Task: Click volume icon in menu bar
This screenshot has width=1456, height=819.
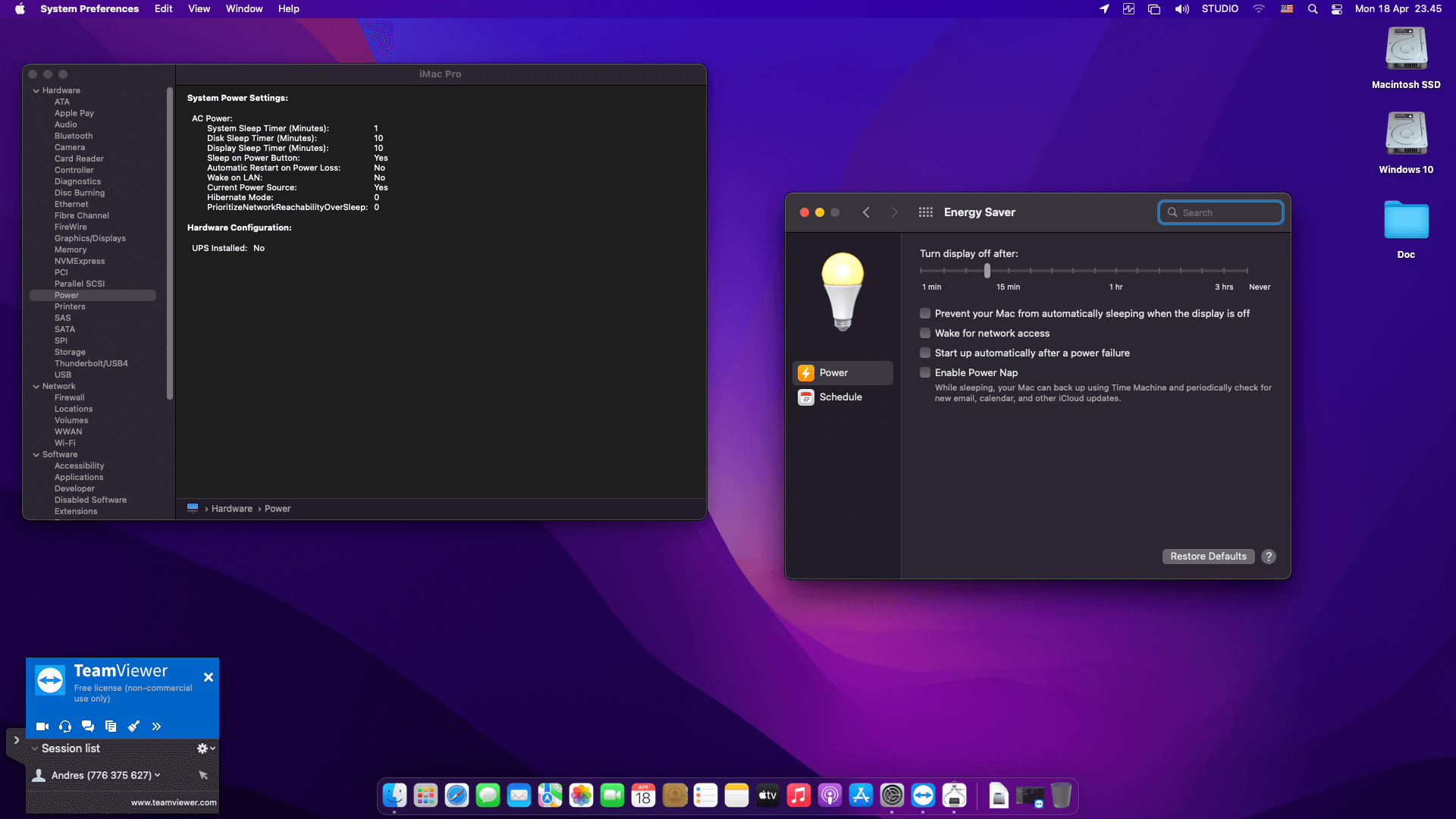Action: [x=1182, y=9]
